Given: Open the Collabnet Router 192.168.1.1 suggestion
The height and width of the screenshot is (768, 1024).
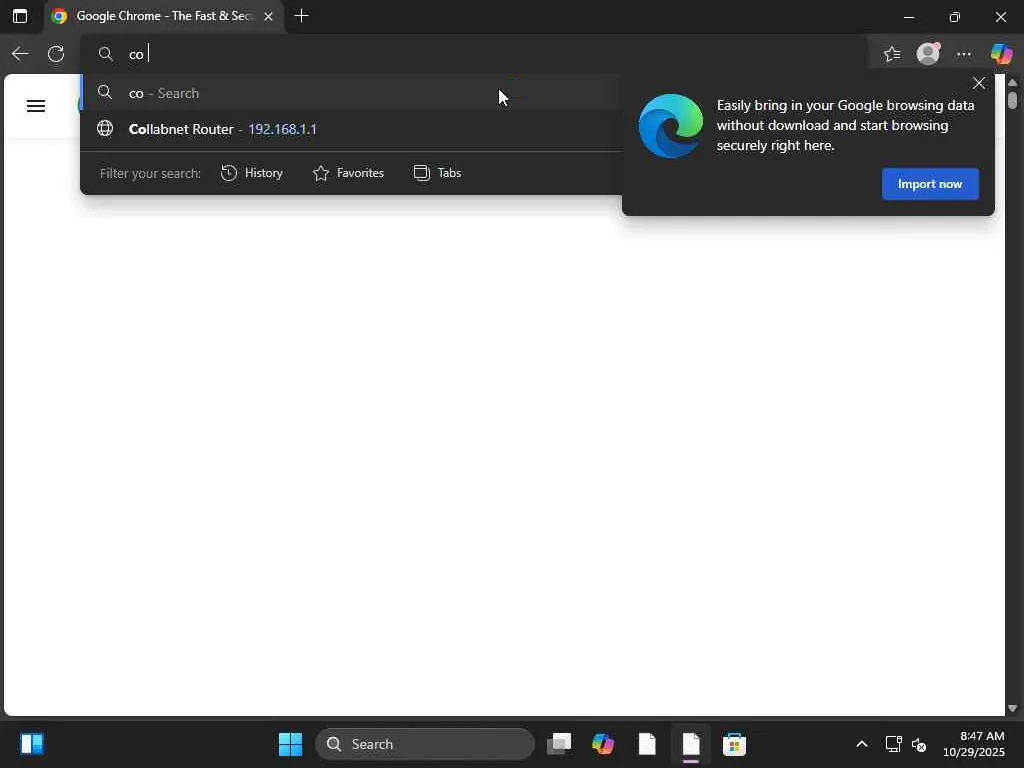Looking at the screenshot, I should (x=352, y=129).
